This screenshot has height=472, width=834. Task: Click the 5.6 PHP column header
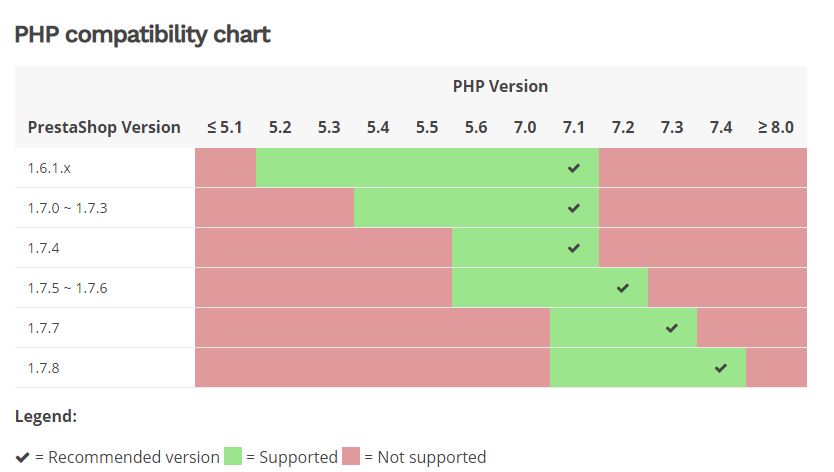click(x=476, y=127)
